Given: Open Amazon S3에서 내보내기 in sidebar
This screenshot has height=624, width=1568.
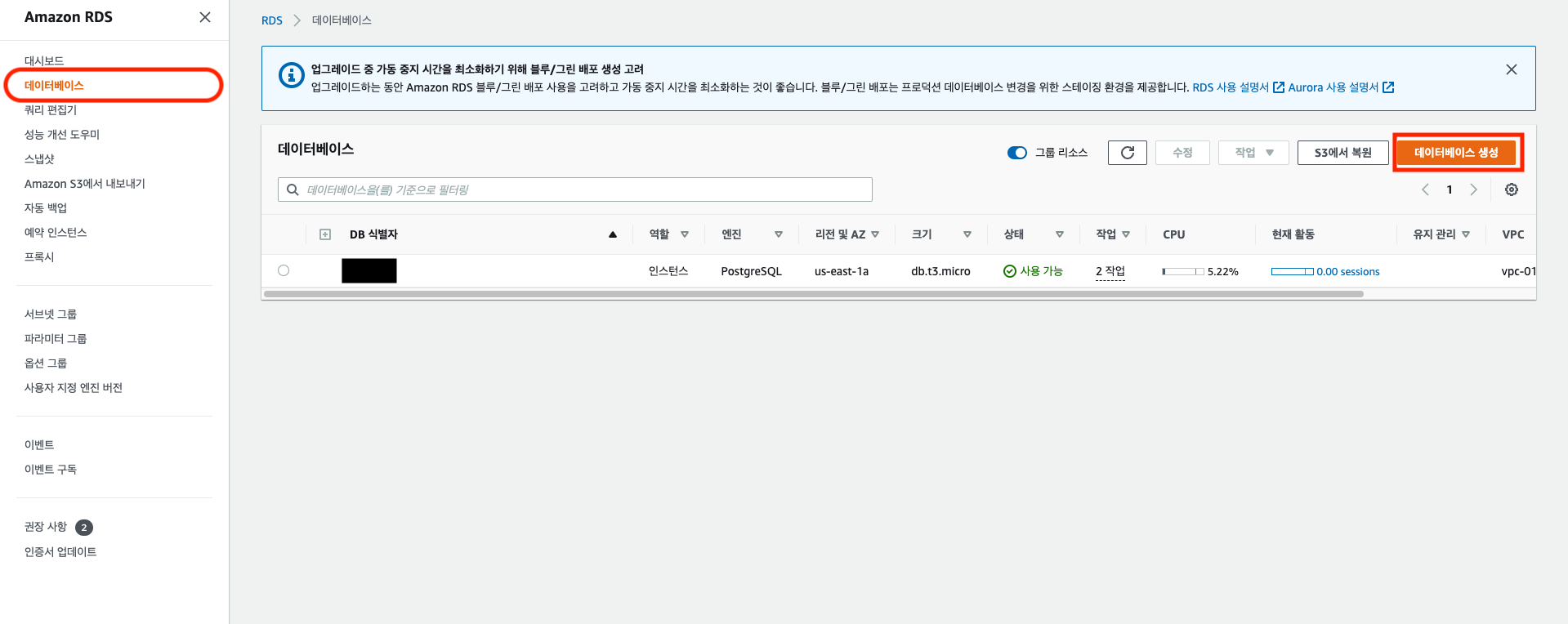Looking at the screenshot, I should pos(85,183).
